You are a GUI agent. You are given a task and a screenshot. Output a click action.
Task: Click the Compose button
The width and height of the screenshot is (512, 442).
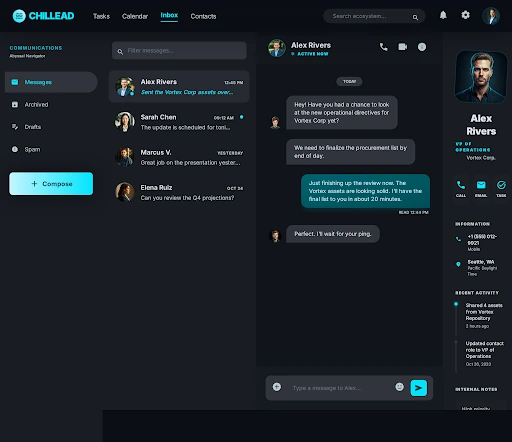coord(51,183)
